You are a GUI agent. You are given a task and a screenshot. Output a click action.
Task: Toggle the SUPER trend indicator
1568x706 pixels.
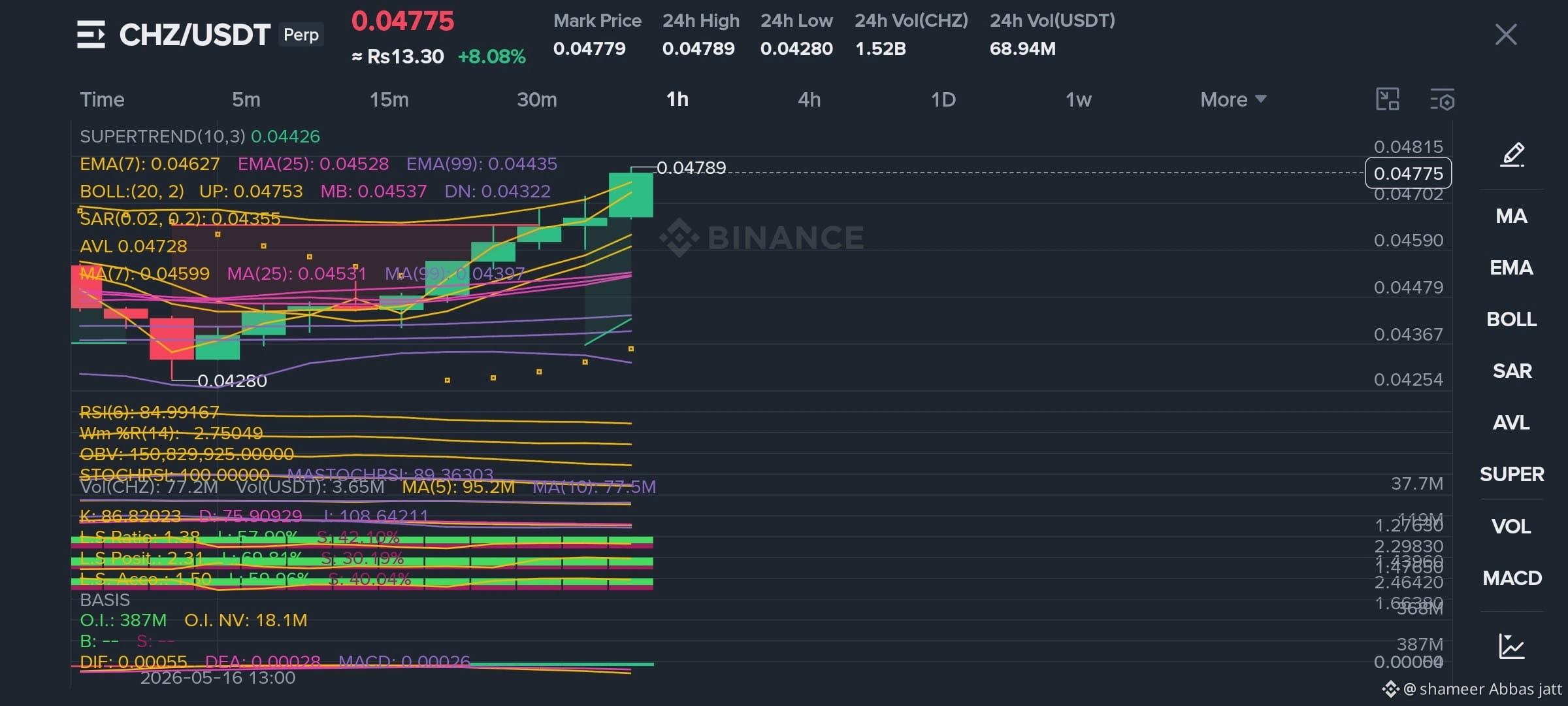1512,474
